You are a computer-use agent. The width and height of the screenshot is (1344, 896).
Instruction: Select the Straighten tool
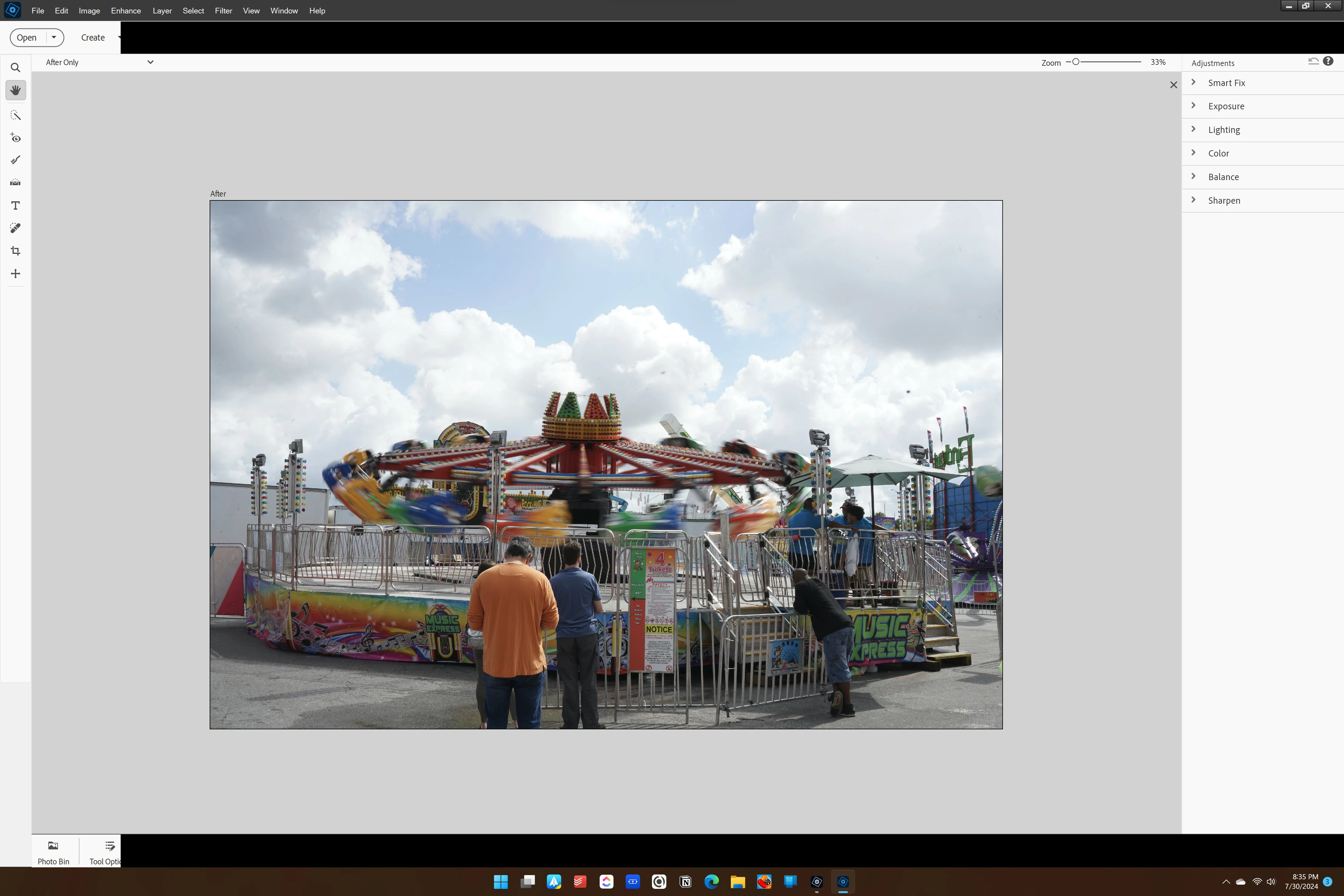16,182
